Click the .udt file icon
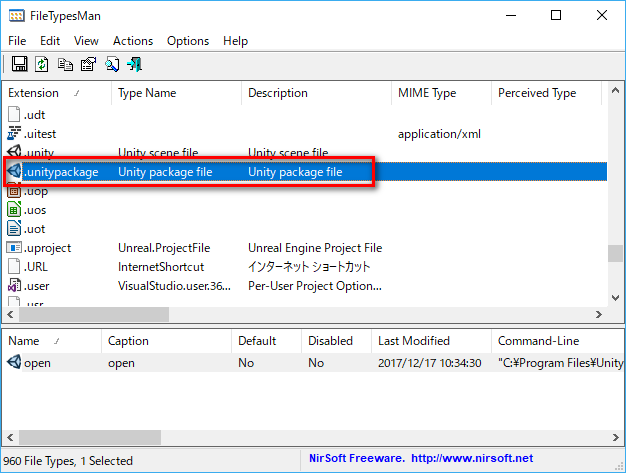Image resolution: width=626 pixels, height=473 pixels. pyautogui.click(x=14, y=115)
